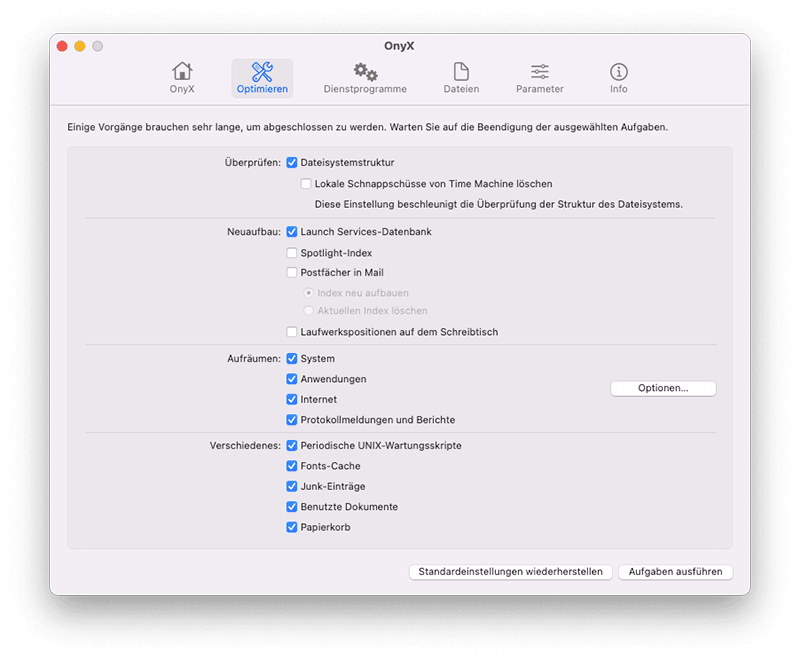Open the Optionen... button
The image size is (800, 661).
pyautogui.click(x=663, y=388)
